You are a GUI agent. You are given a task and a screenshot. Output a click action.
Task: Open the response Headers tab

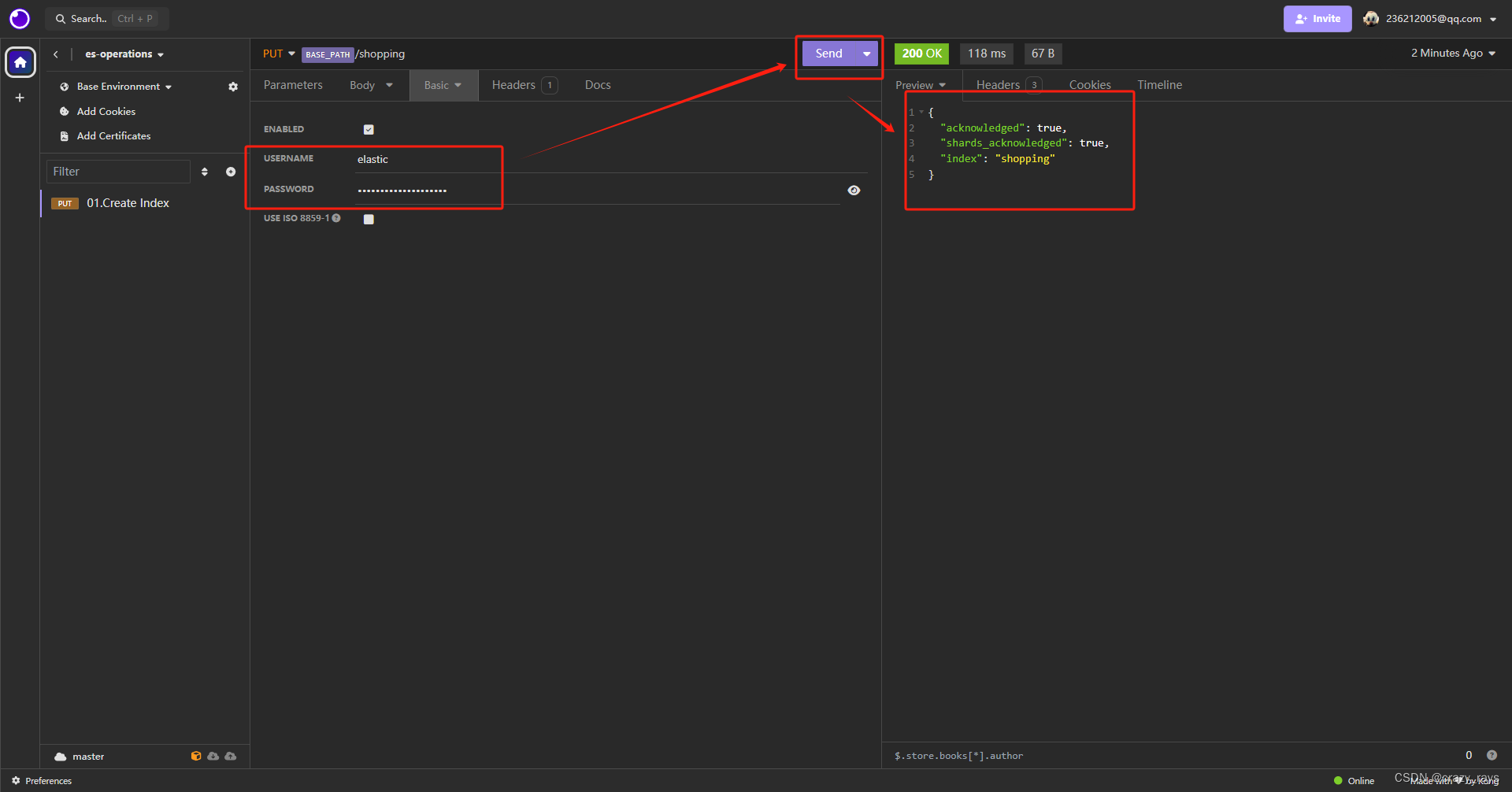point(1009,85)
